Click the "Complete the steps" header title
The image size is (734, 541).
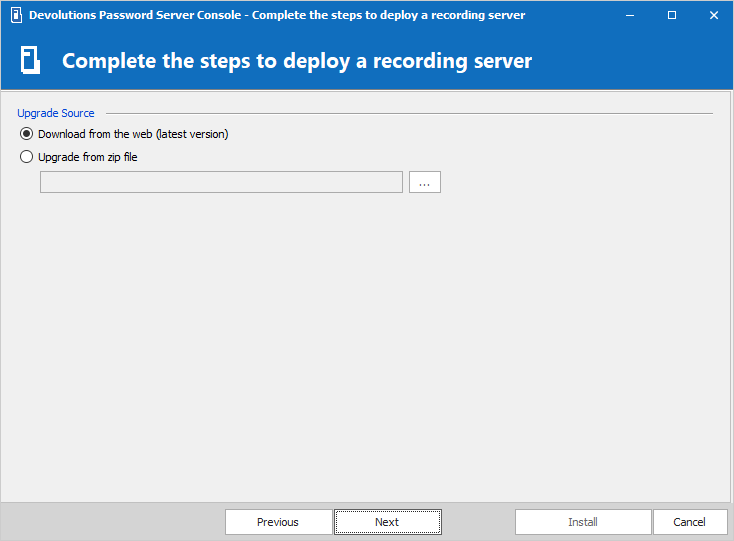coord(297,61)
